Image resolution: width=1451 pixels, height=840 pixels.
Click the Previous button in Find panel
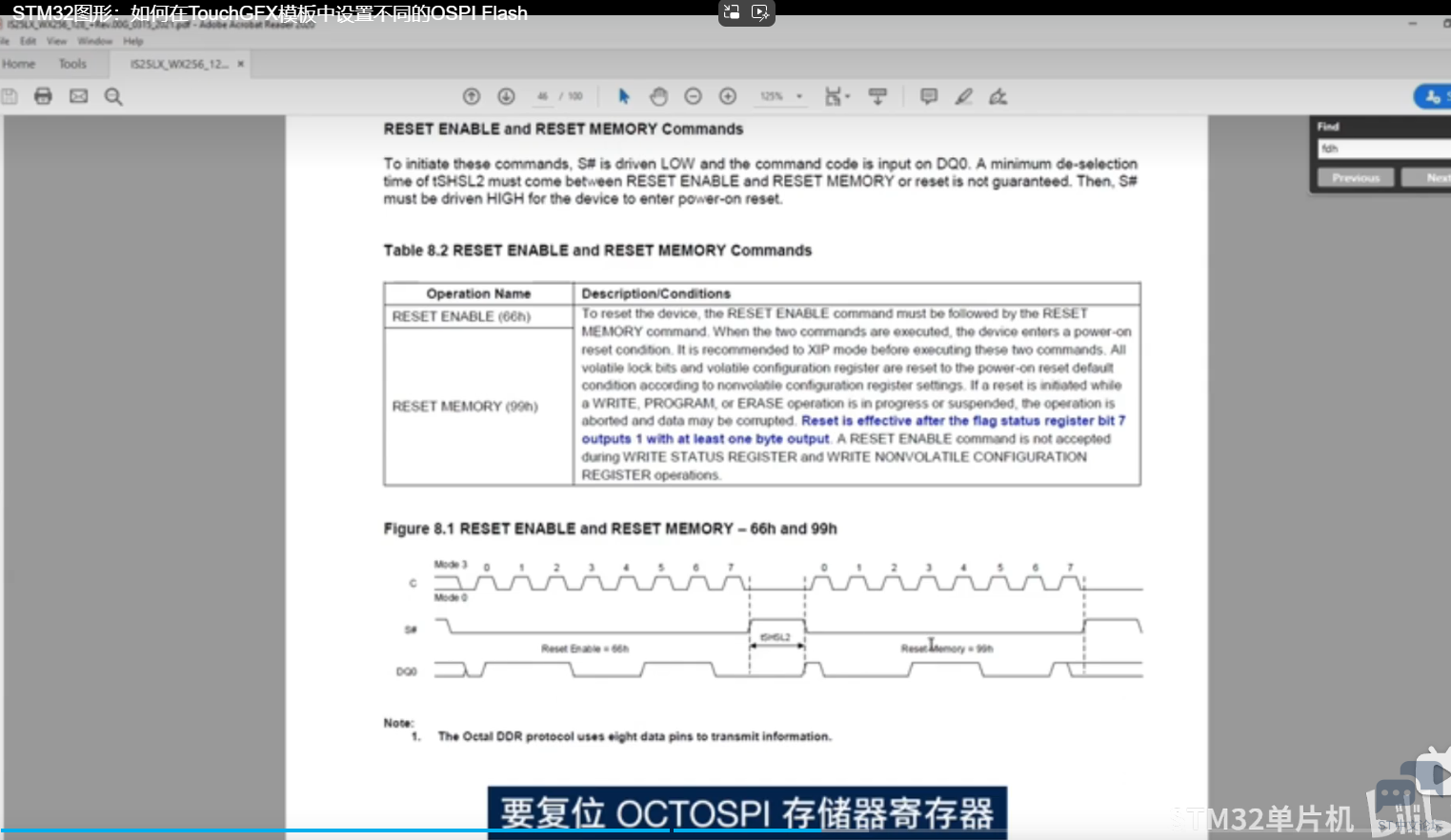pyautogui.click(x=1356, y=178)
